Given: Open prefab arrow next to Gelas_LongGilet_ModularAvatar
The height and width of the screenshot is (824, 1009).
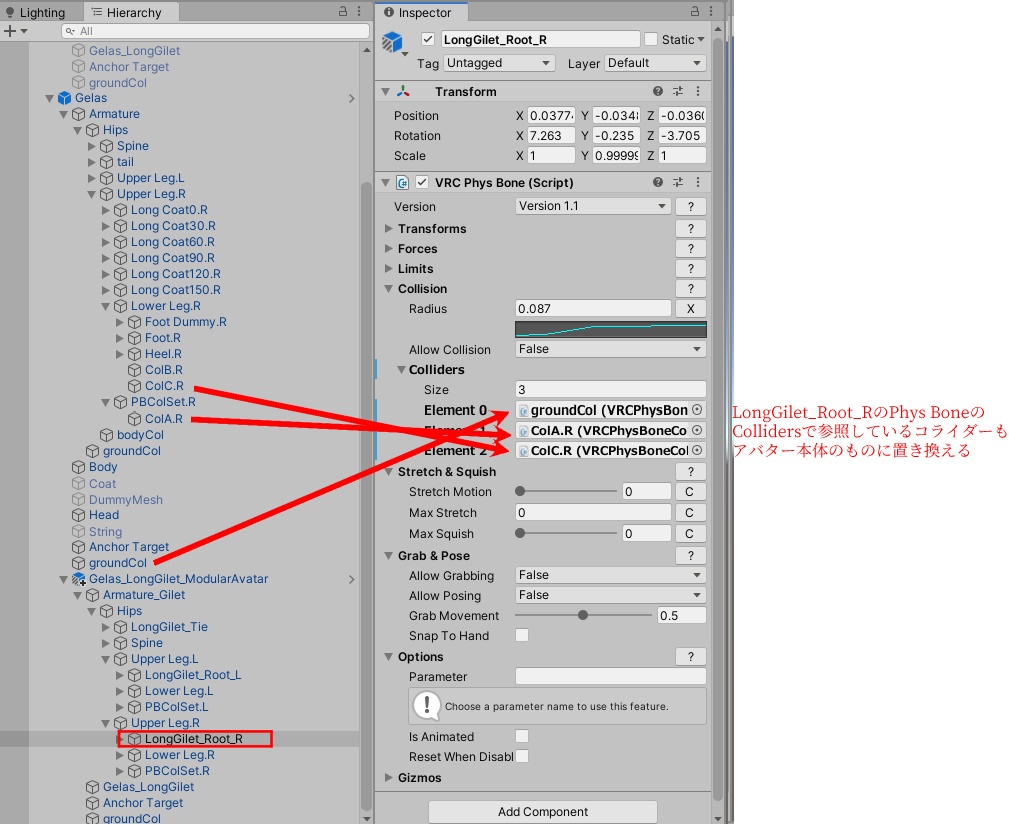Looking at the screenshot, I should coord(351,580).
